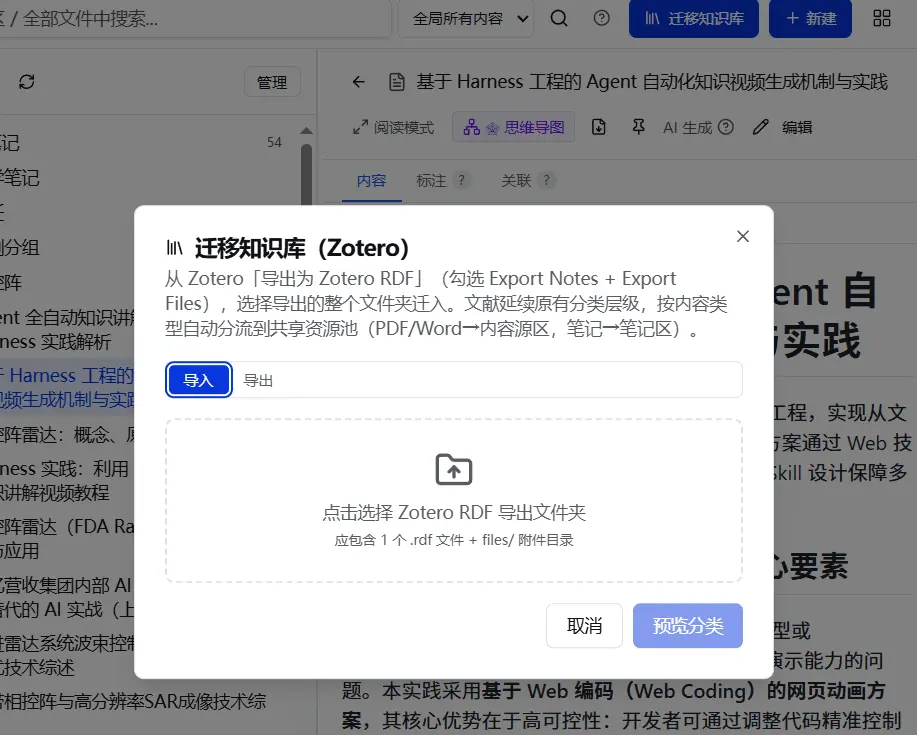Click the library icon in 迁移知识库 button
Image resolution: width=917 pixels, height=735 pixels.
(x=652, y=19)
